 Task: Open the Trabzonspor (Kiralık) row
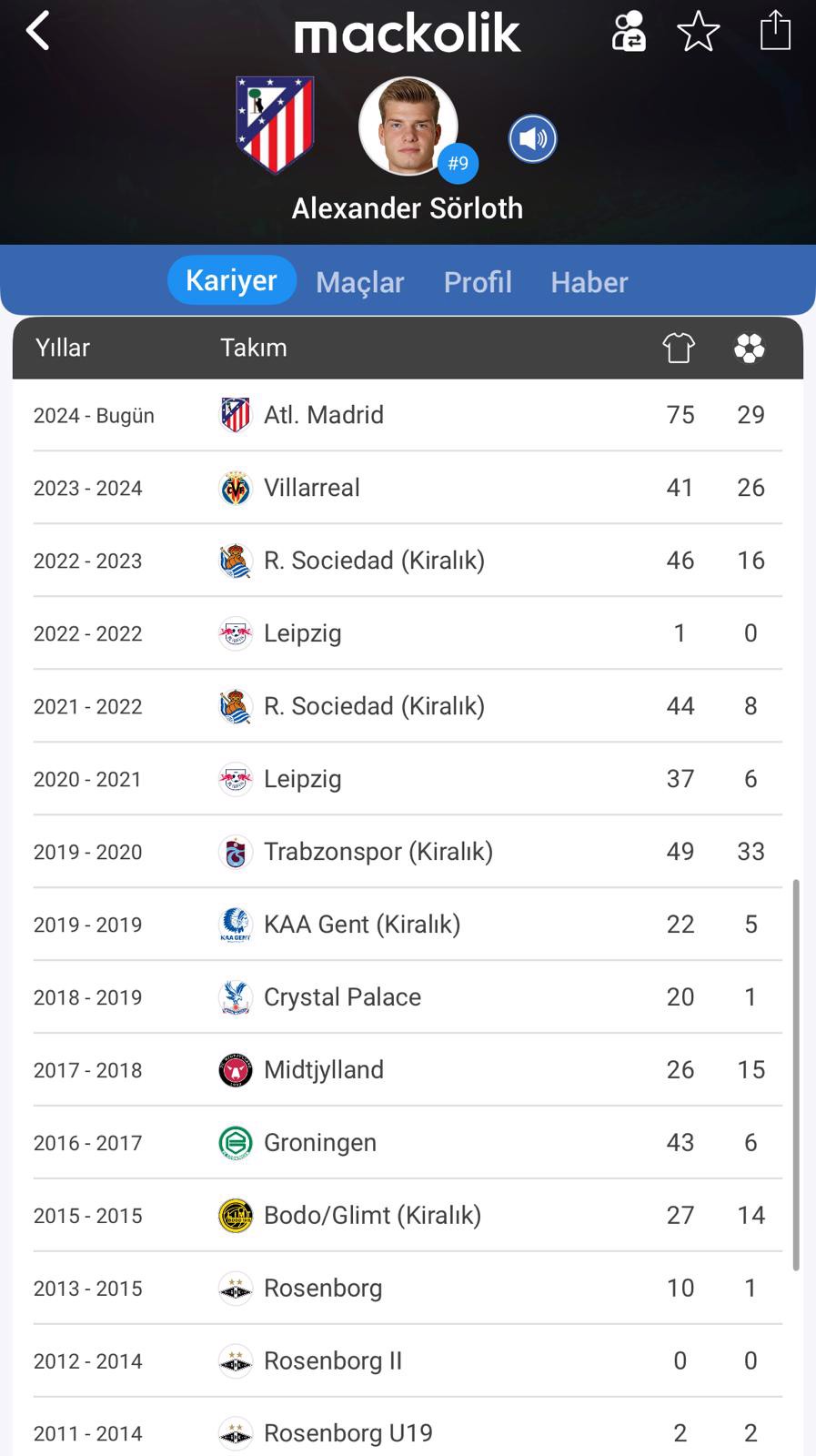coord(408,852)
